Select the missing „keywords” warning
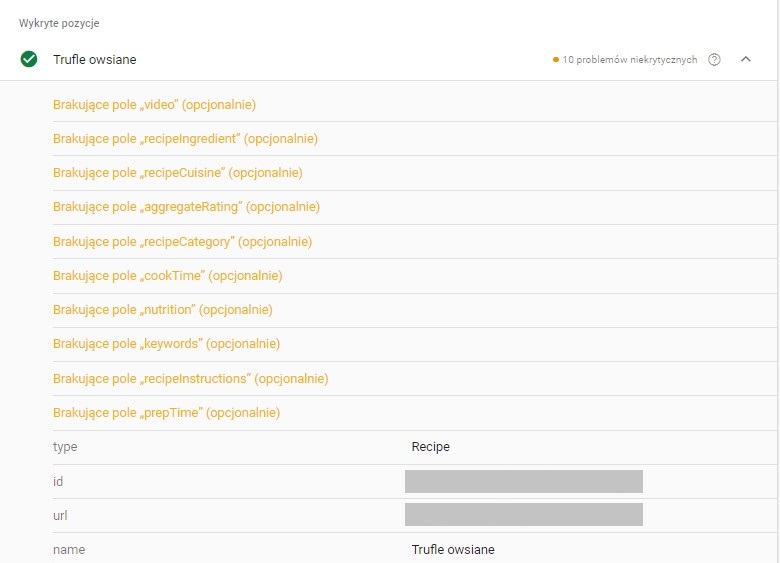780x563 pixels. point(166,344)
